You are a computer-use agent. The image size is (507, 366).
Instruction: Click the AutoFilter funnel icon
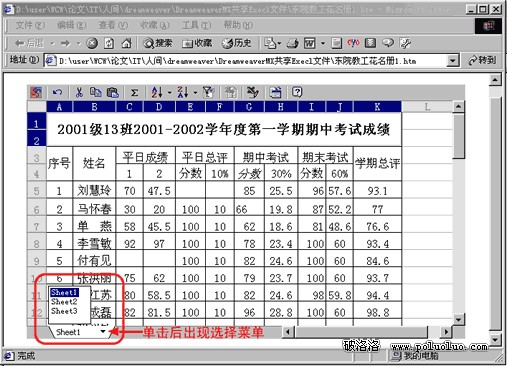pyautogui.click(x=209, y=92)
